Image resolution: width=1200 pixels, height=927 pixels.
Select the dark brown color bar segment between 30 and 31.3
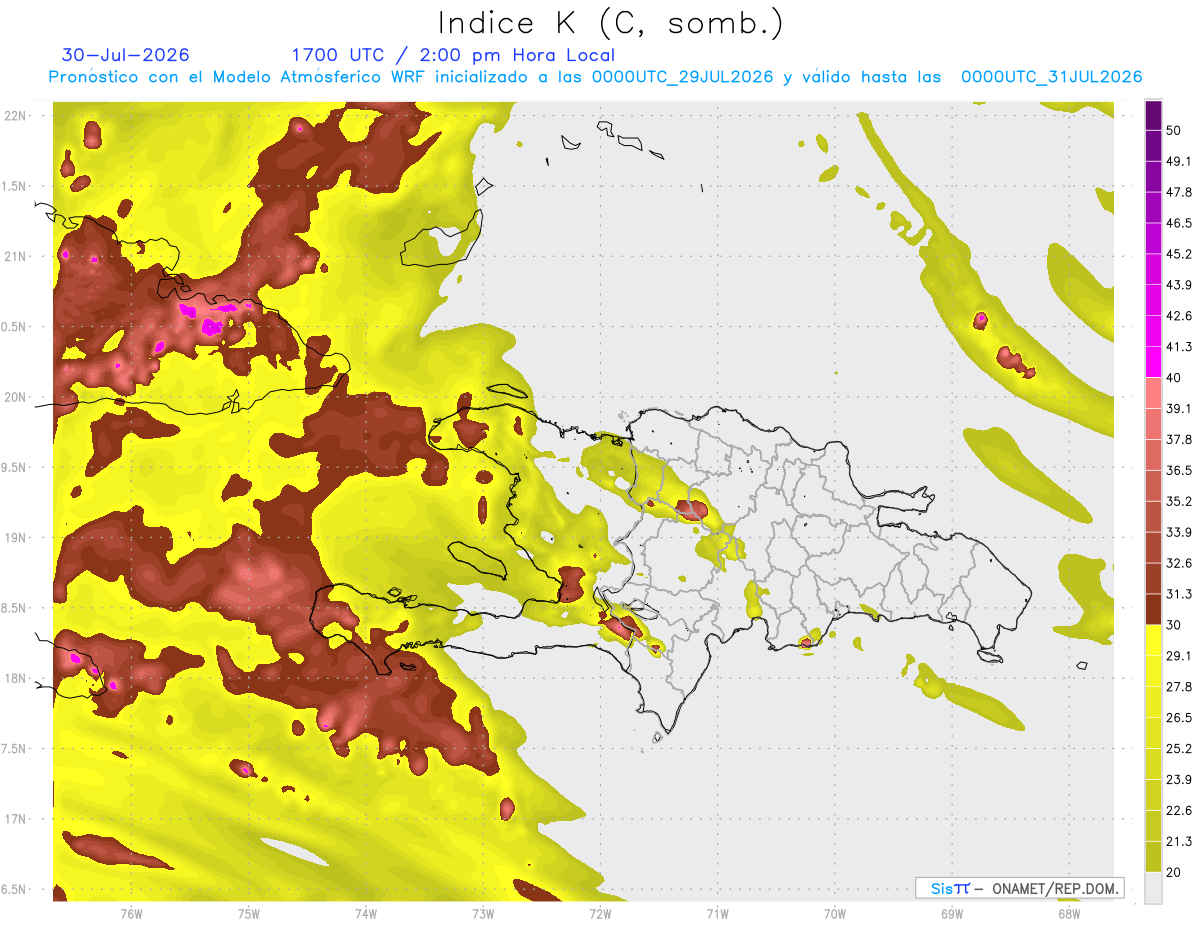click(1153, 609)
